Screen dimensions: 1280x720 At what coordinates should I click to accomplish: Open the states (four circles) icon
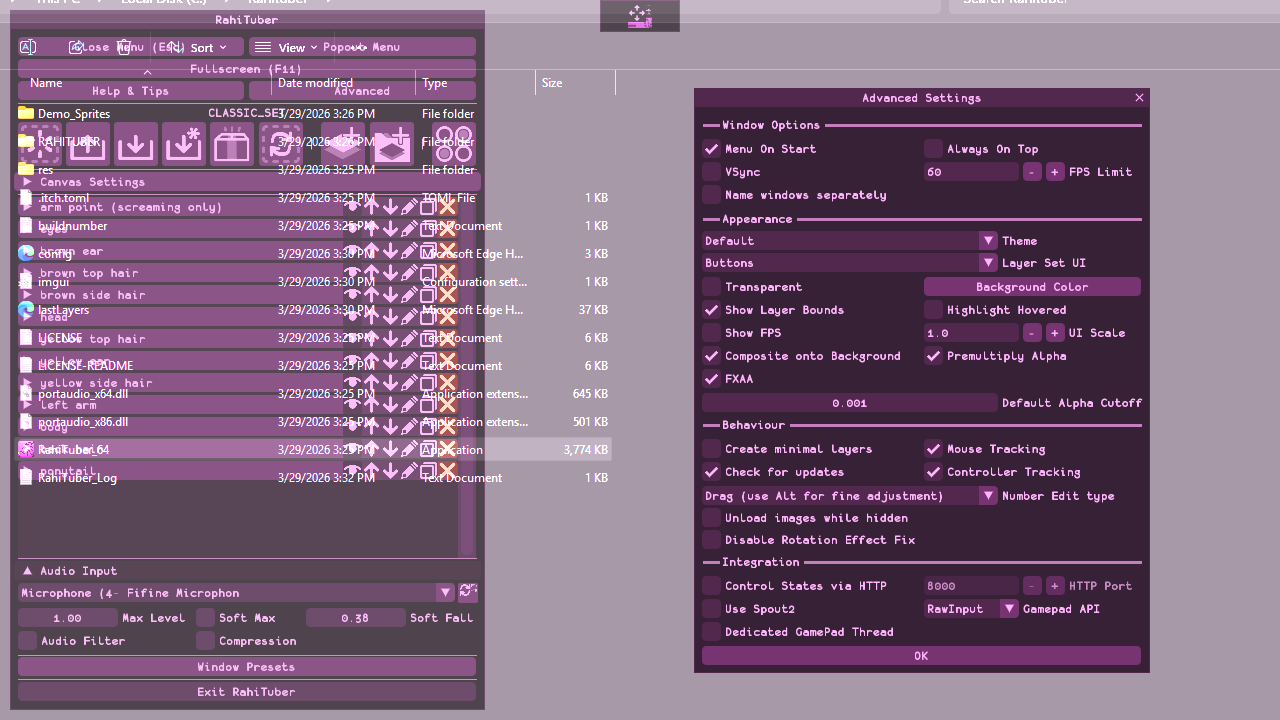pyautogui.click(x=453, y=144)
